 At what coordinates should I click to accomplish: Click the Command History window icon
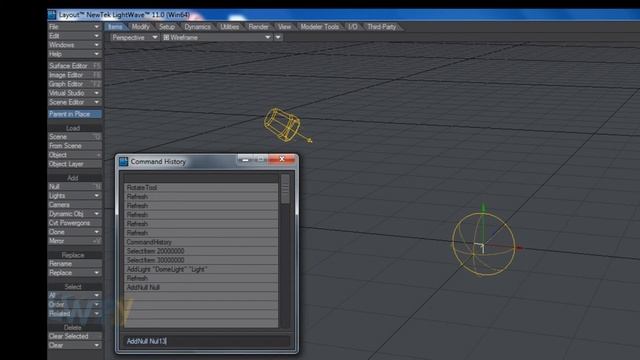tap(123, 162)
